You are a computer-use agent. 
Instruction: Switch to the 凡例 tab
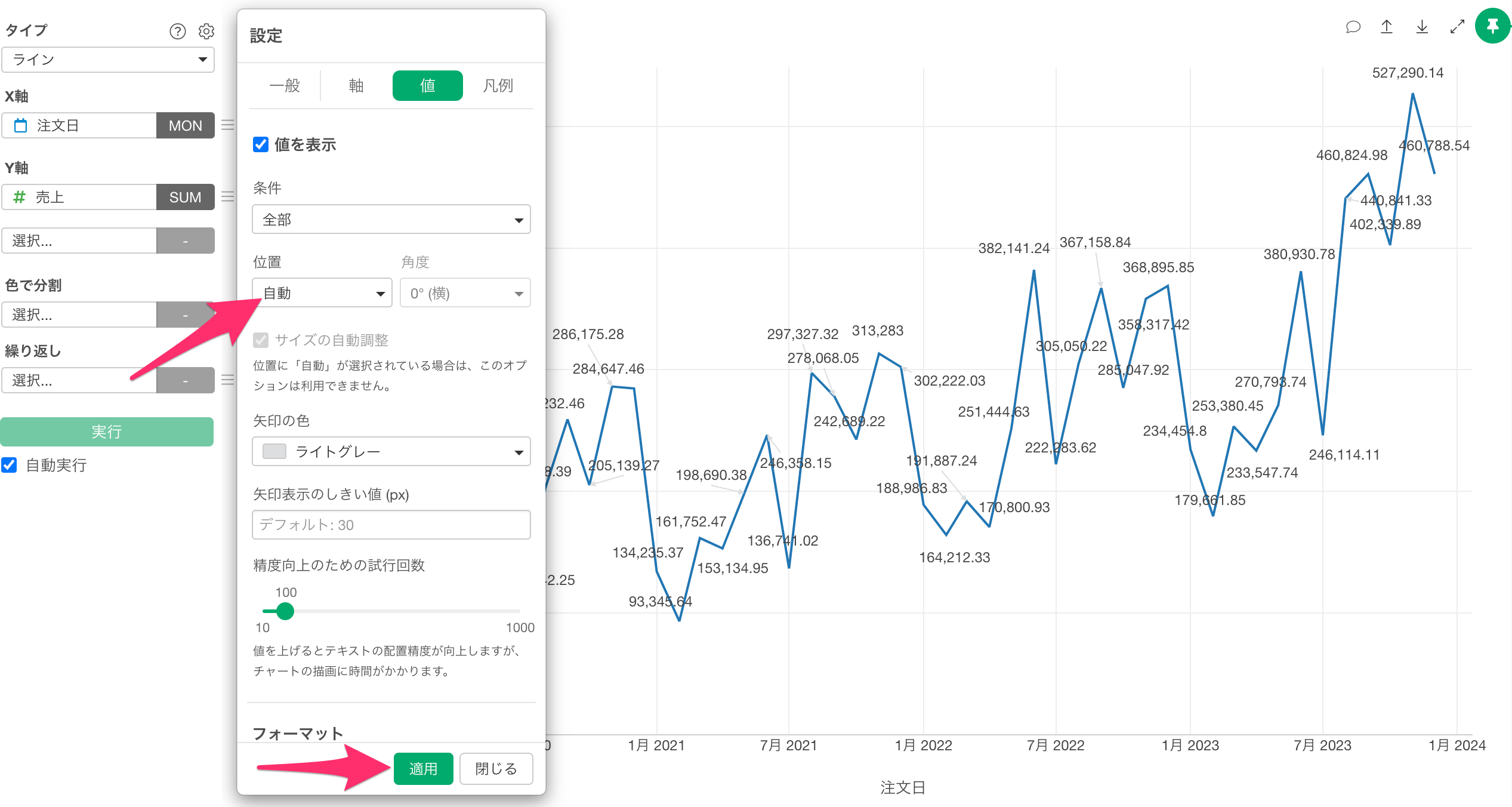498,86
